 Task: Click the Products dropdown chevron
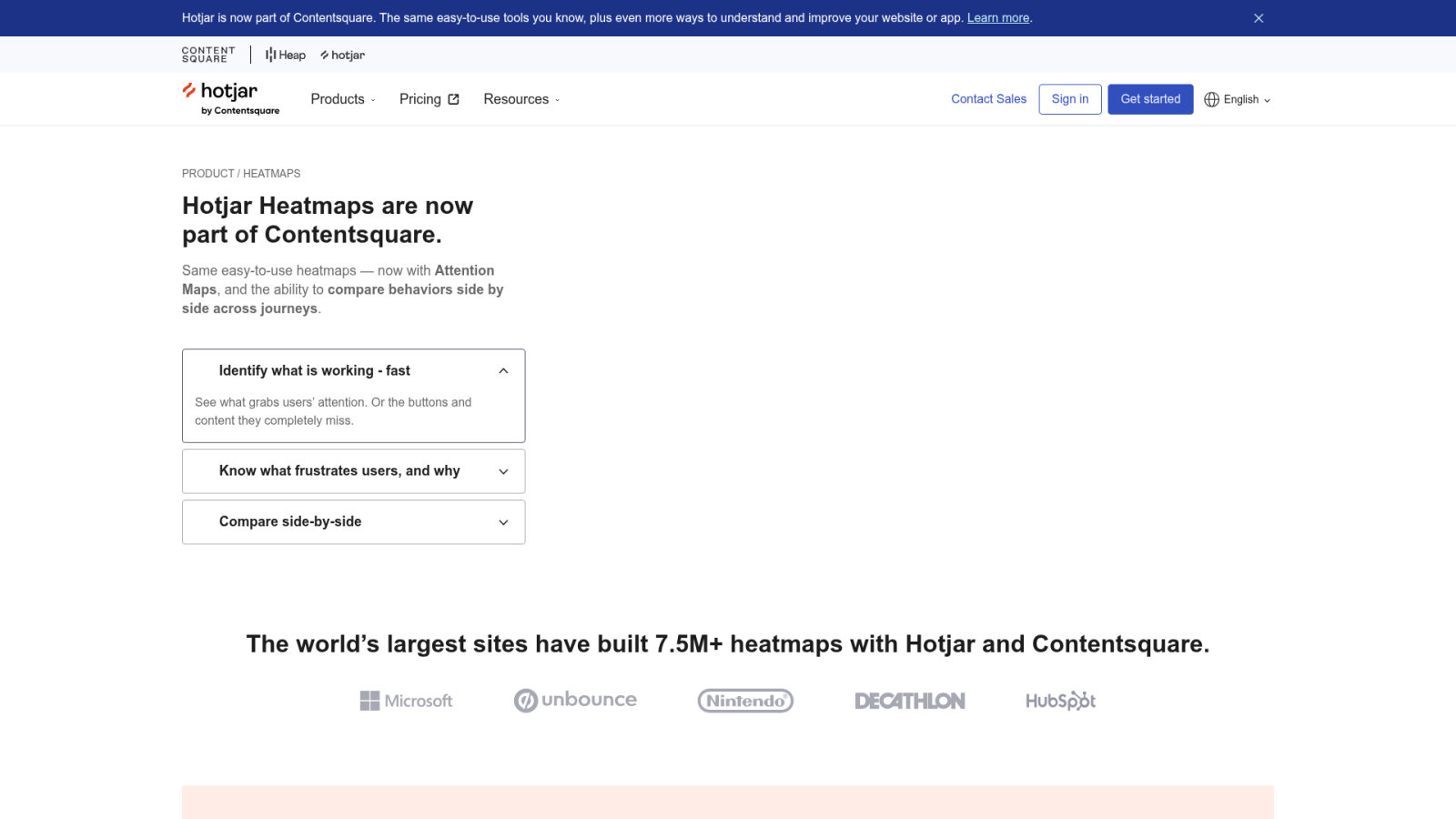pos(372,100)
